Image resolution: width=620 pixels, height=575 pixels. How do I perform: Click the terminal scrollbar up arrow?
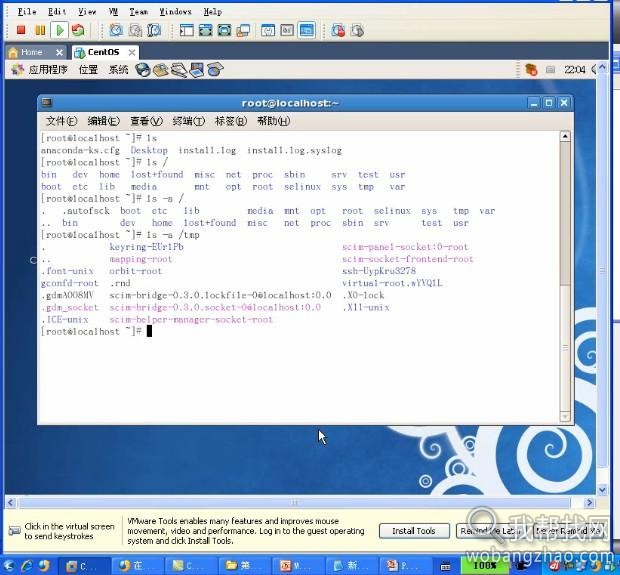pyautogui.click(x=565, y=136)
